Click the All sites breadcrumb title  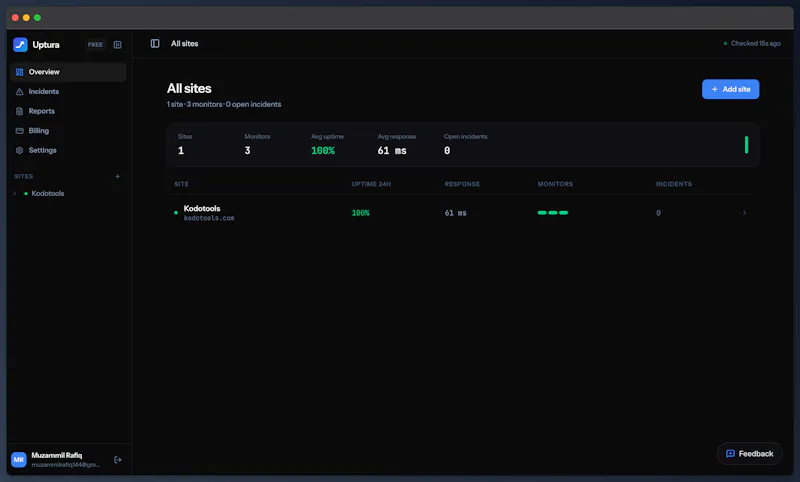click(185, 44)
